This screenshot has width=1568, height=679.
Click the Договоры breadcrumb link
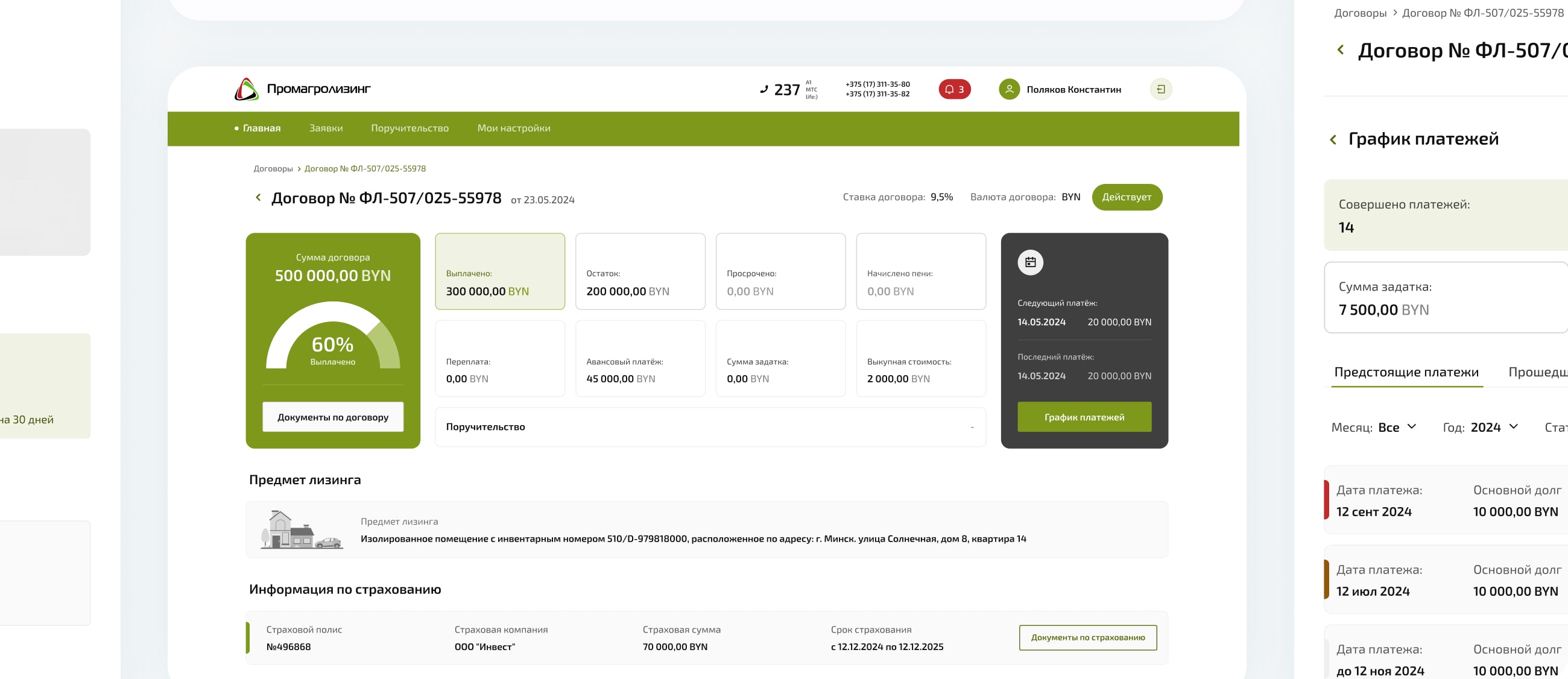coord(273,168)
